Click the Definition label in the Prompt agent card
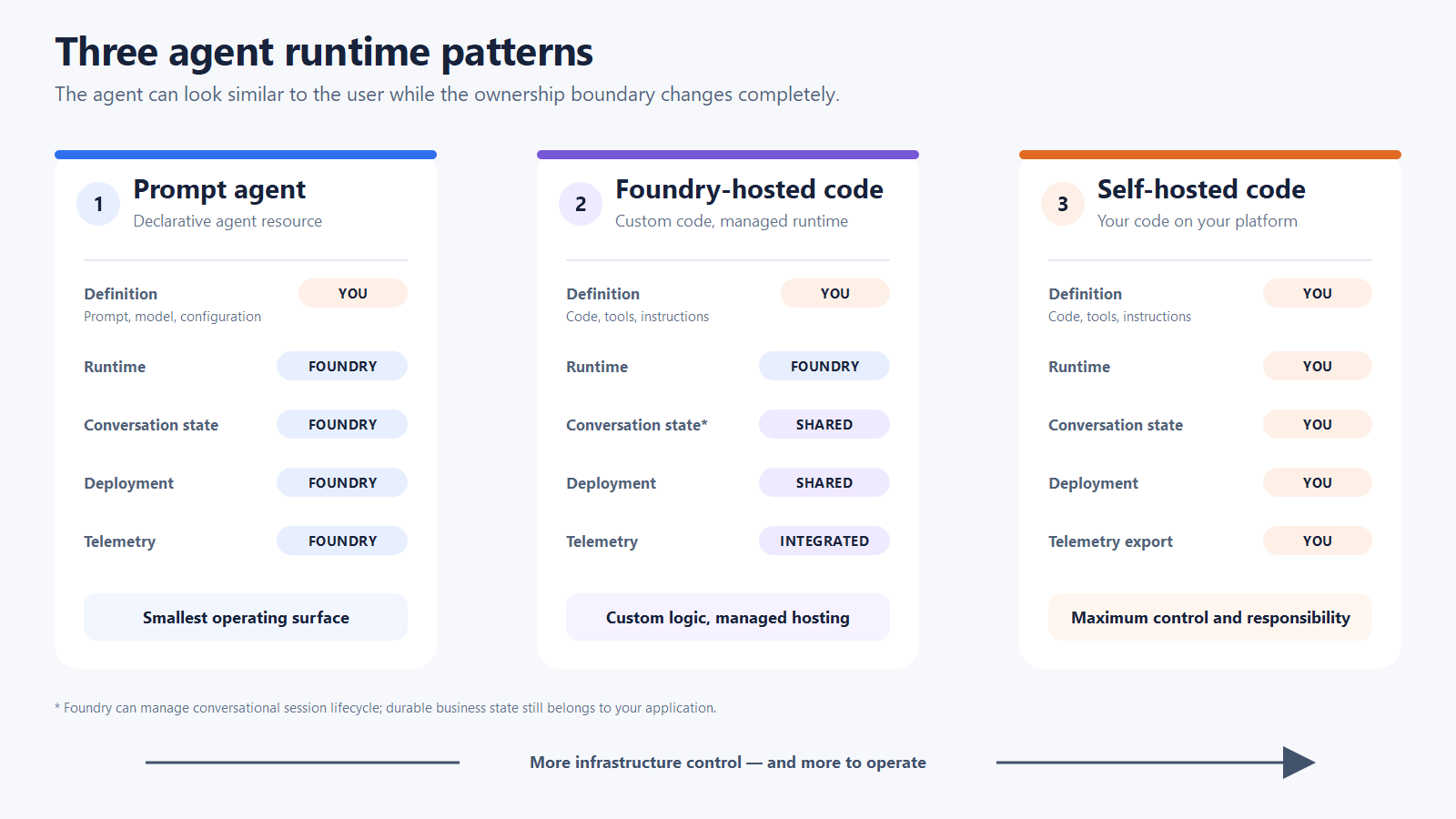The width and height of the screenshot is (1456, 819). 121,294
